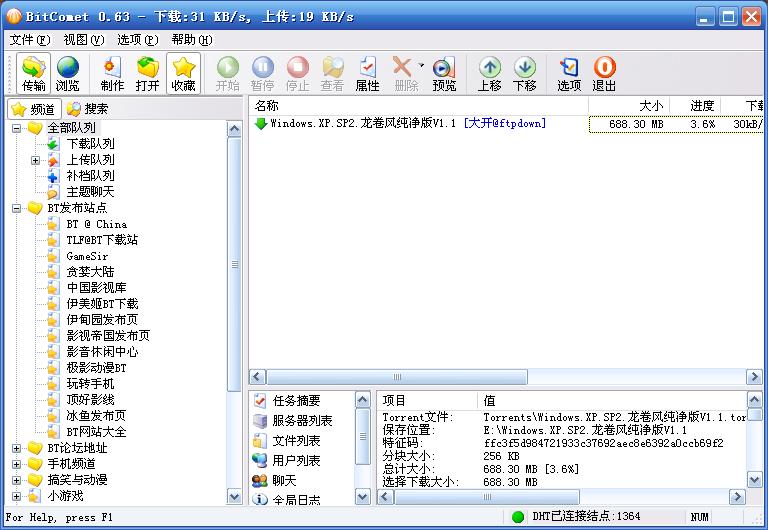768x530 pixels.
Task: Click the 项目 column header
Action: 427,401
